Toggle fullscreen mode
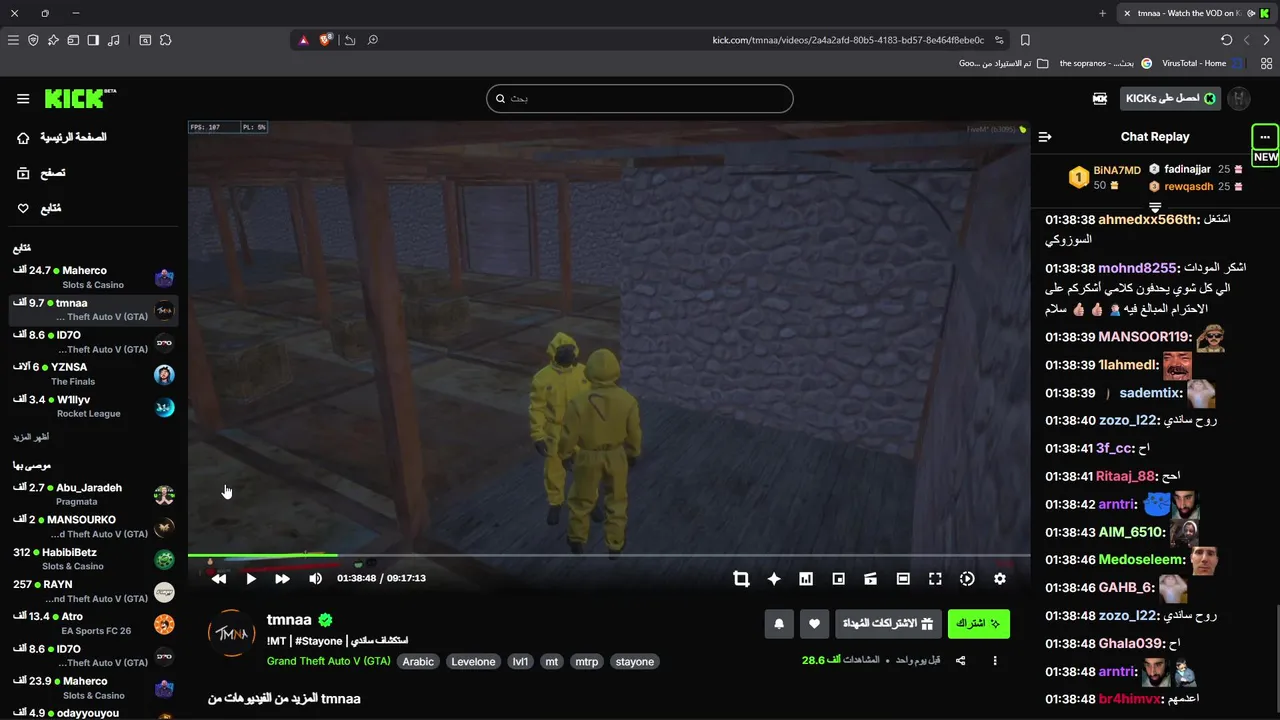Image resolution: width=1280 pixels, height=720 pixels. 935,579
